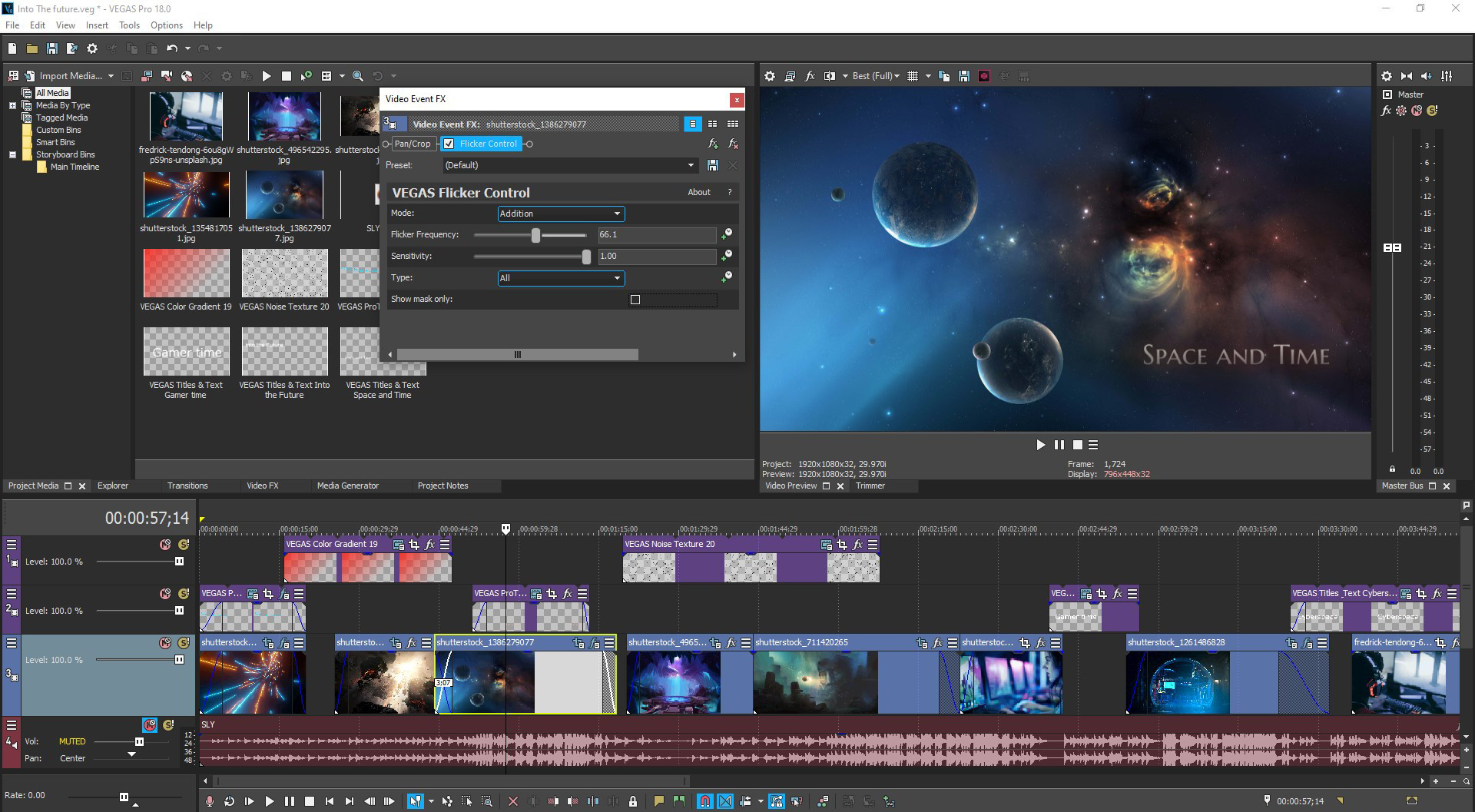Image resolution: width=1475 pixels, height=812 pixels.
Task: Select the shutterstock_711420265 event on track 3
Action: point(814,684)
